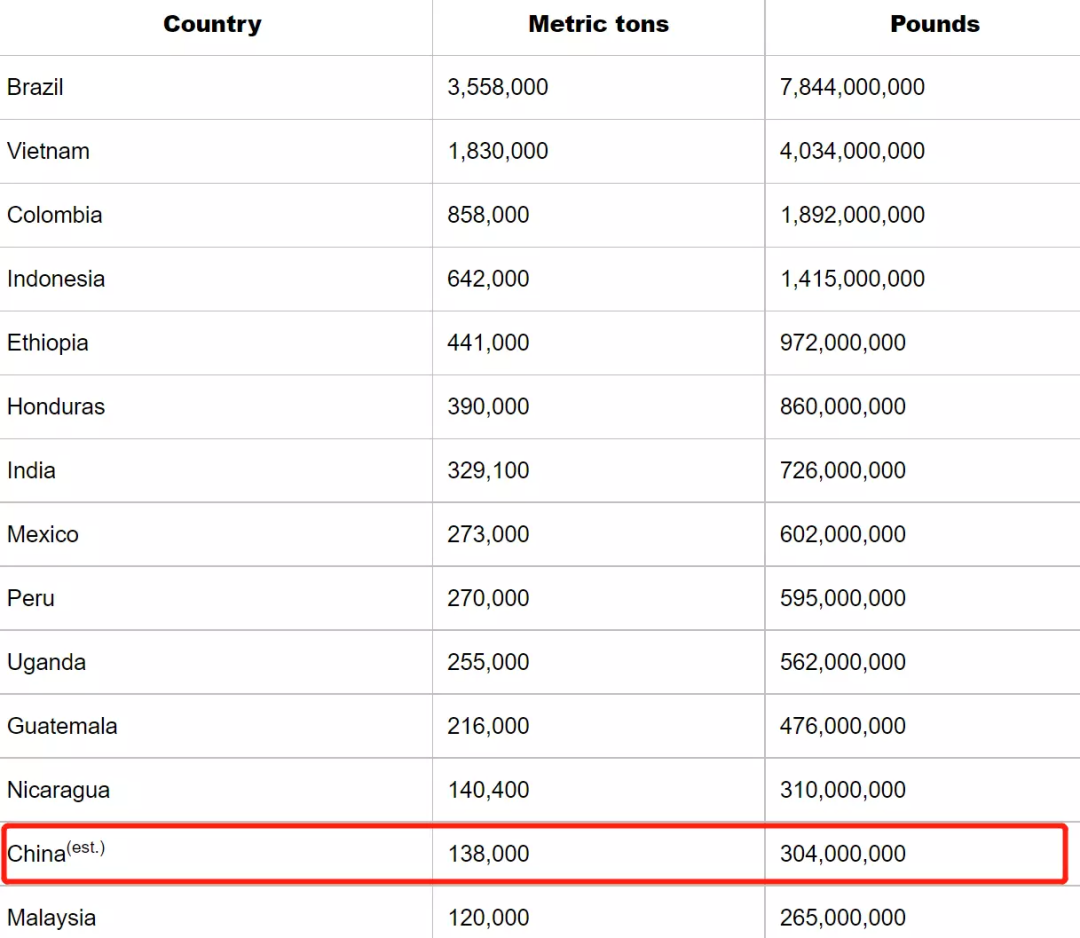
Task: Click the Pounds column header
Action: point(935,25)
